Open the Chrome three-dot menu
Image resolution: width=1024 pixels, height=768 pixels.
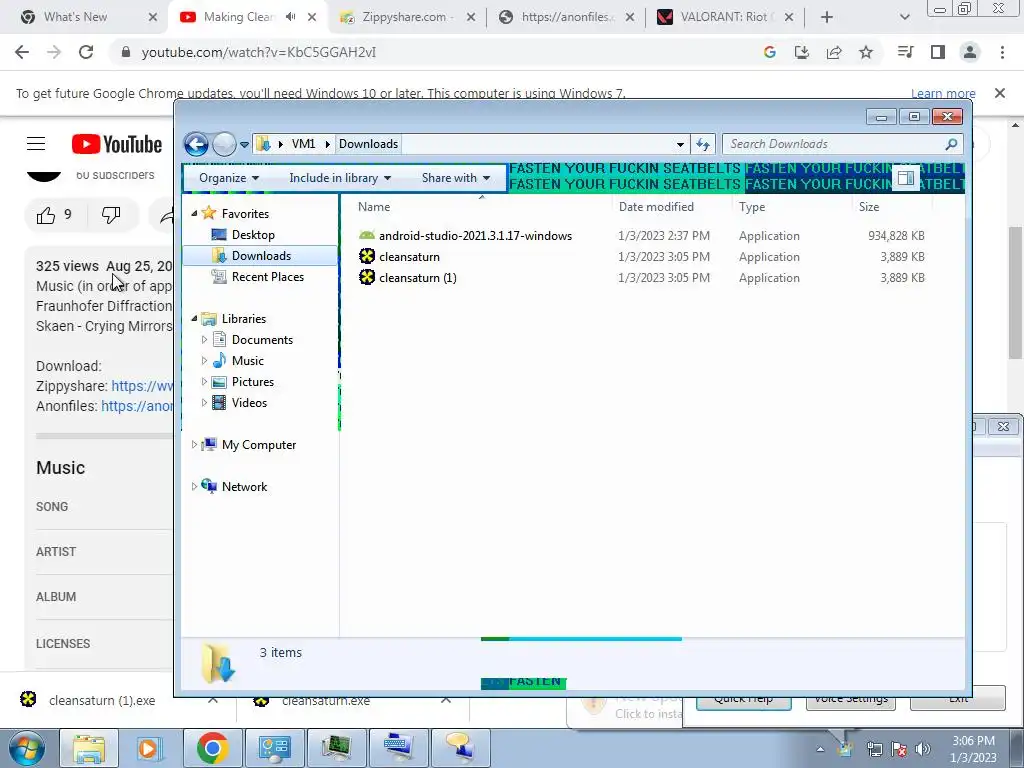(x=1002, y=52)
